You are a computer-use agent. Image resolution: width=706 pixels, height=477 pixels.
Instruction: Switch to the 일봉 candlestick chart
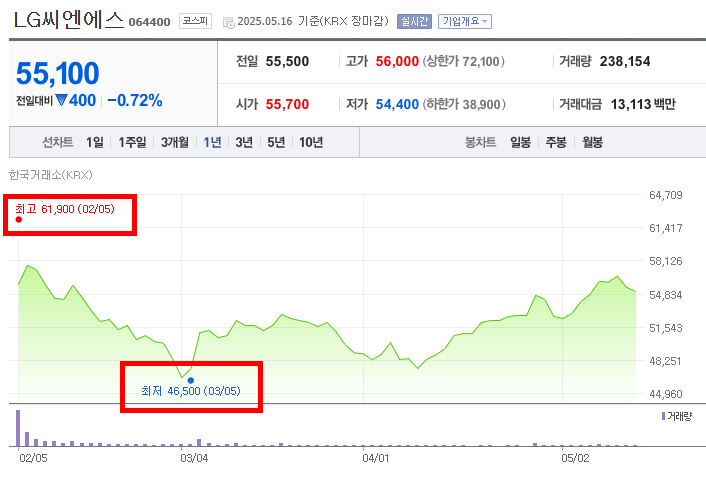pyautogui.click(x=520, y=142)
